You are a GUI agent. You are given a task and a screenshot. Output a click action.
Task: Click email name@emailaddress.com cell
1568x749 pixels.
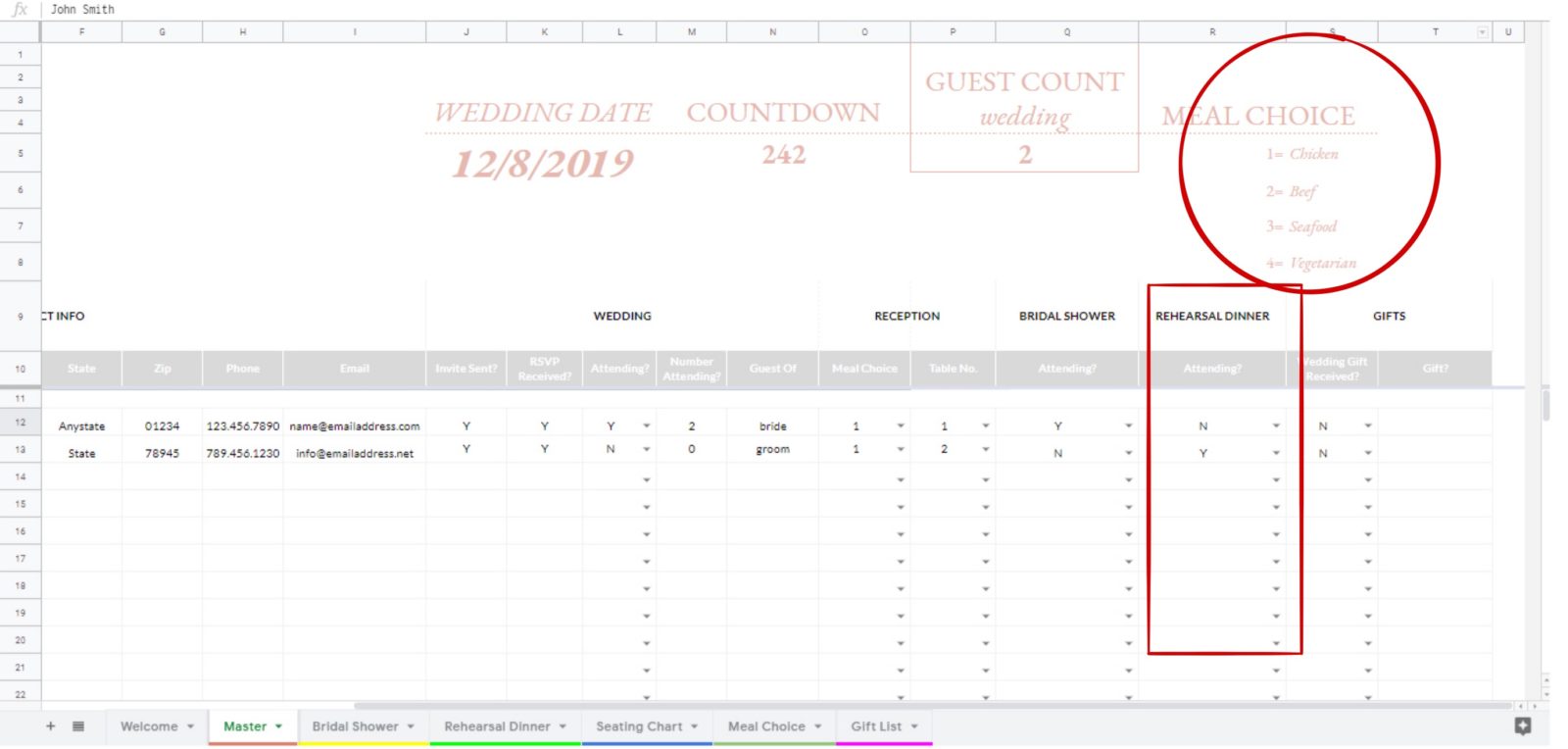point(355,426)
